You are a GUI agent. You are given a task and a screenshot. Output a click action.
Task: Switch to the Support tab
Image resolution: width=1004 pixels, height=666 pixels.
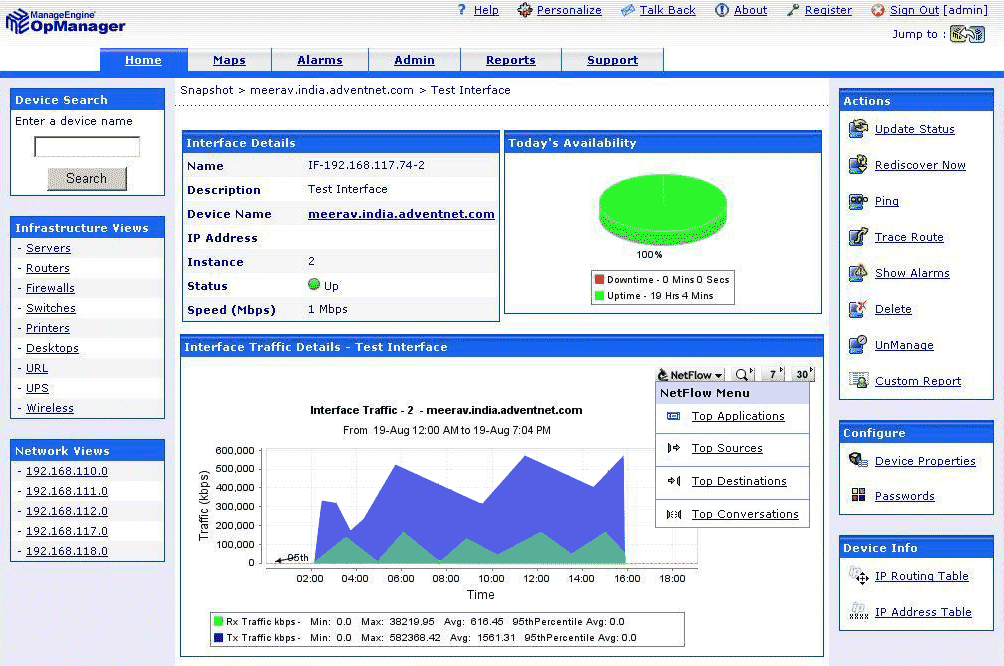[x=612, y=60]
